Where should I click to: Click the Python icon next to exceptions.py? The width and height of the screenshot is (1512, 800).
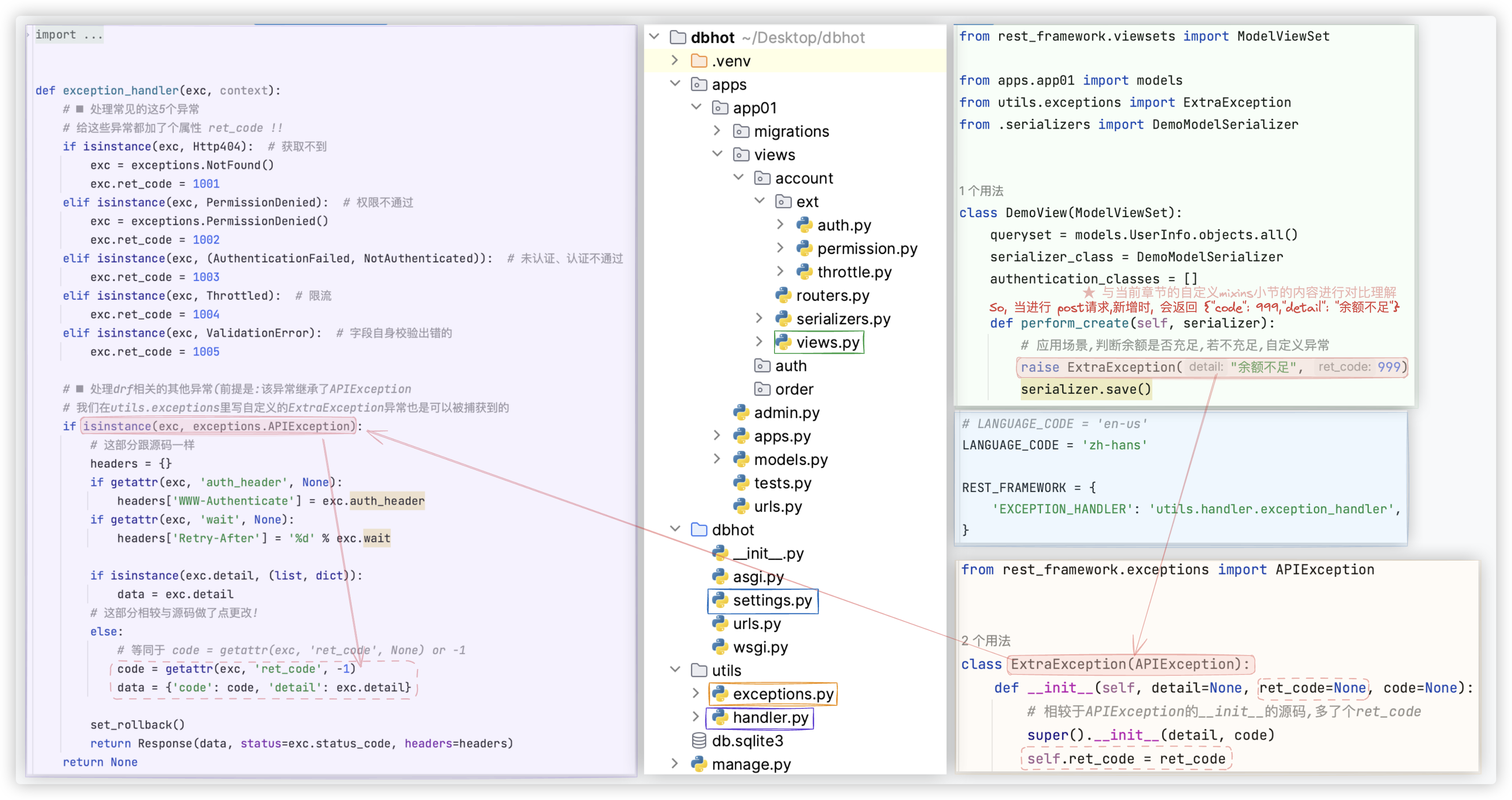point(719,694)
